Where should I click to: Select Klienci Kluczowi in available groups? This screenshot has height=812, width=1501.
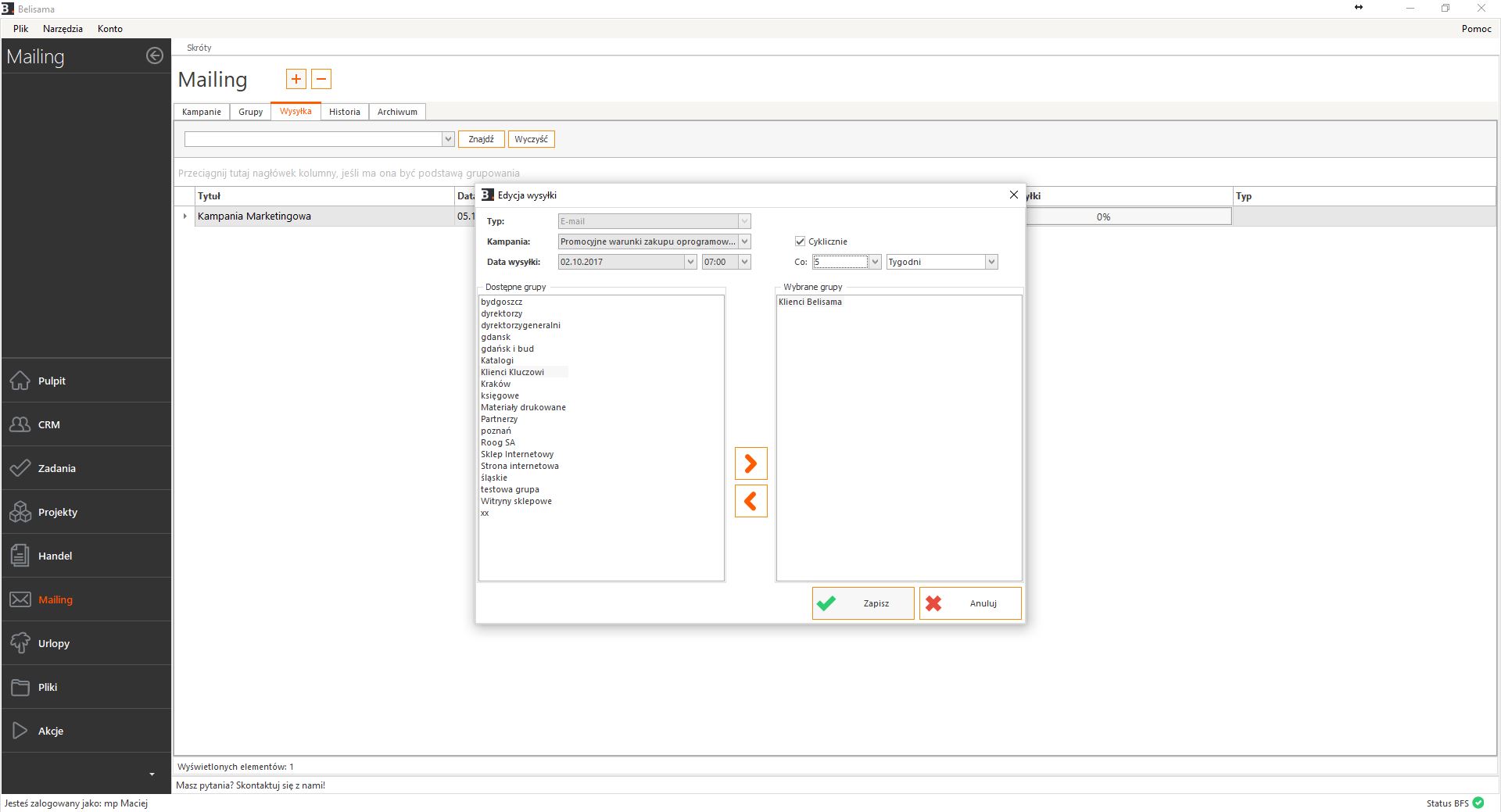[x=512, y=372]
